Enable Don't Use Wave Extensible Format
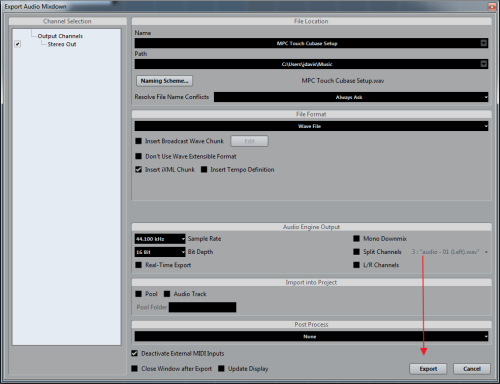Image resolution: width=500 pixels, height=384 pixels. (138, 156)
